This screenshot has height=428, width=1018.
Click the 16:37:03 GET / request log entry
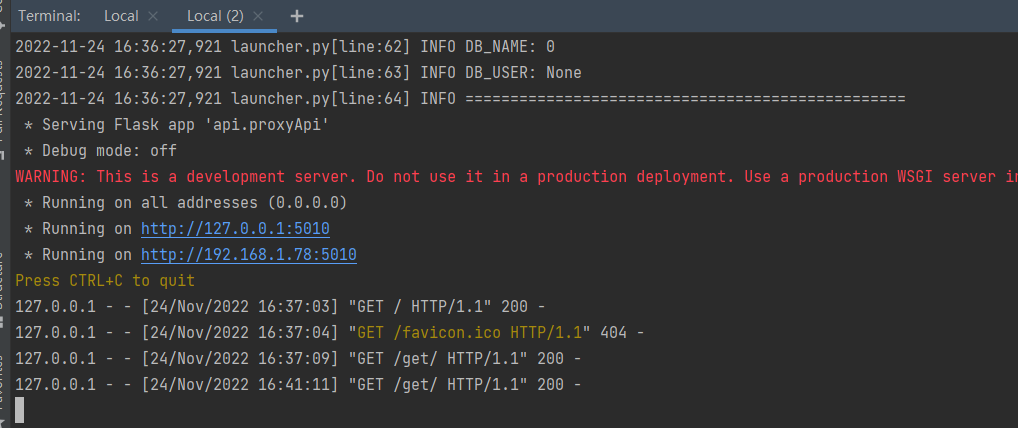click(280, 306)
